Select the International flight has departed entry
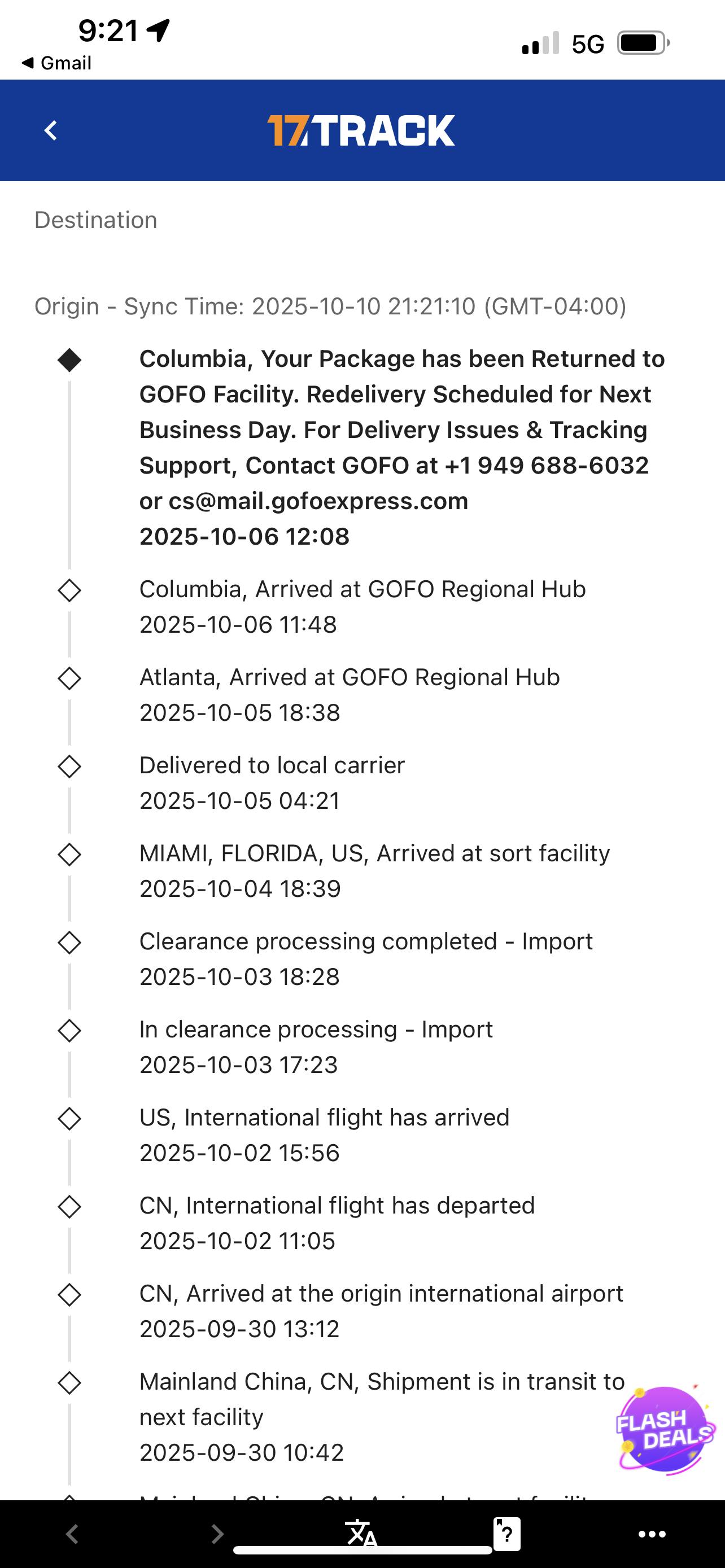This screenshot has width=725, height=1568. coord(337,1222)
